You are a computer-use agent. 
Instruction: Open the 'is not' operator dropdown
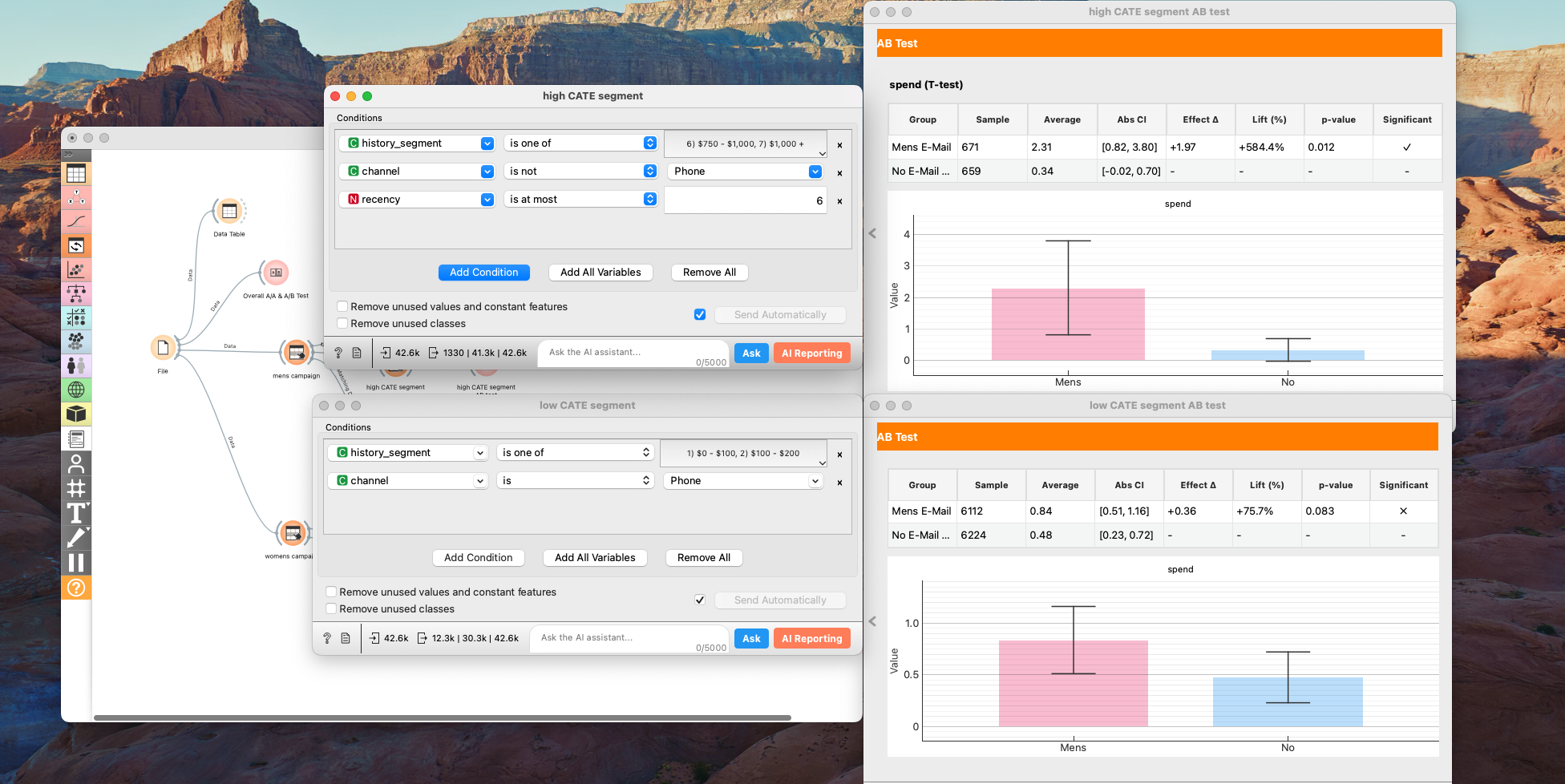(x=581, y=172)
